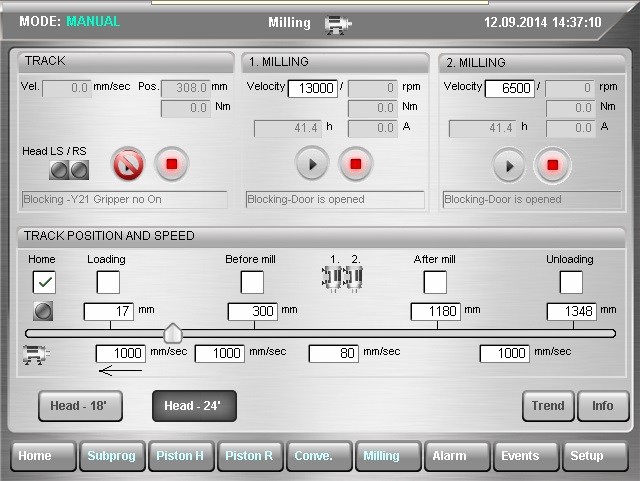Edit return speed field above arrow

point(120,354)
